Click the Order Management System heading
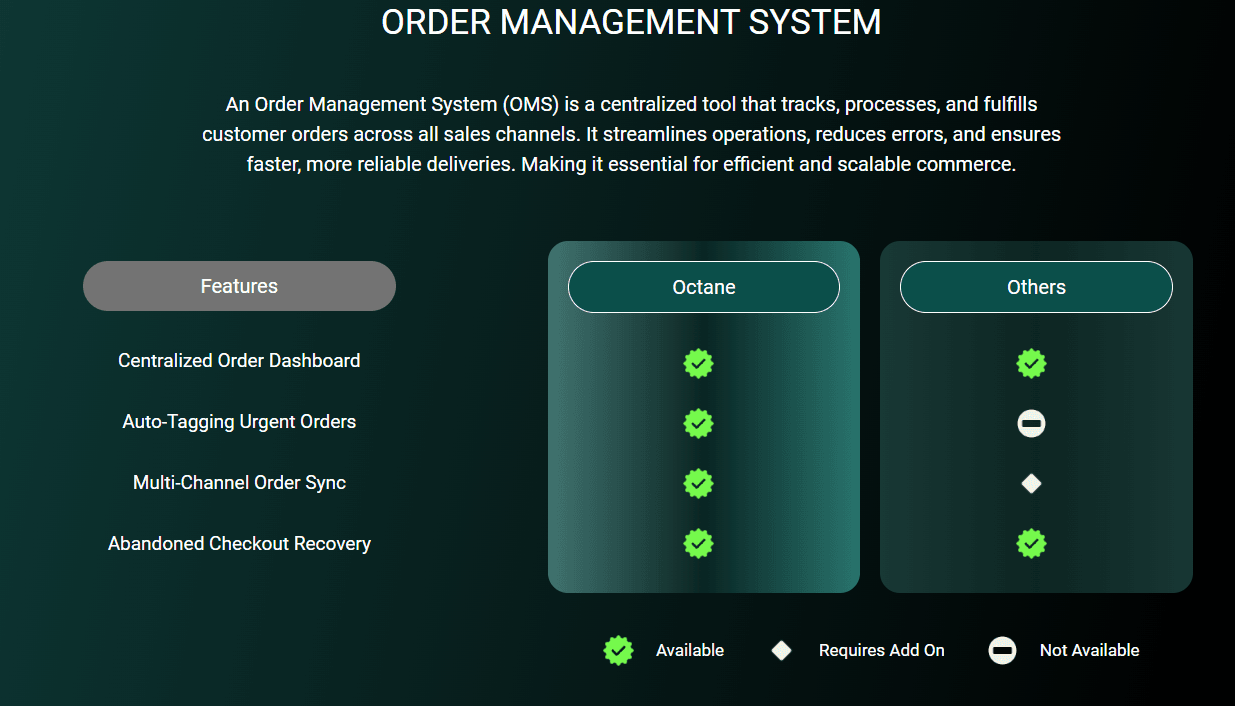Viewport: 1235px width, 706px height. [x=631, y=22]
